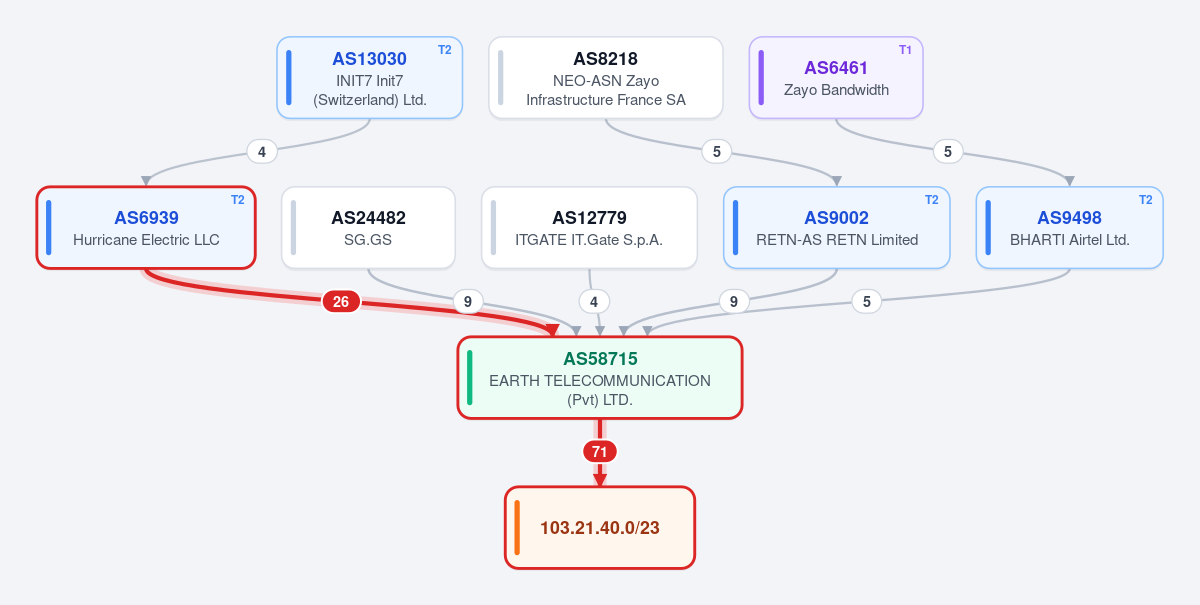Select the 4 badge below AS13030
1200x605 pixels.
click(x=262, y=152)
